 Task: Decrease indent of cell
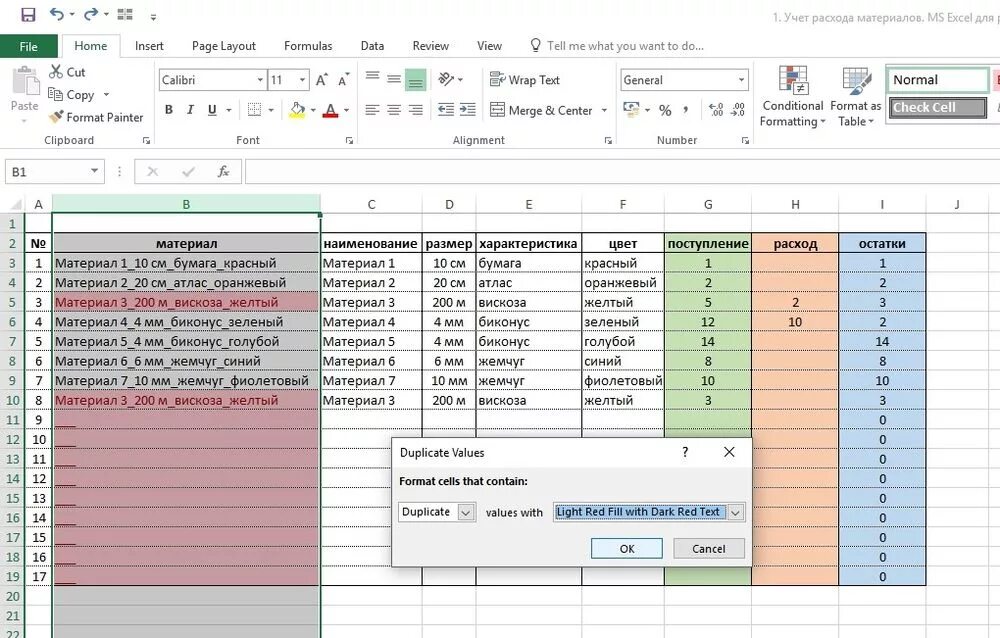click(x=446, y=110)
